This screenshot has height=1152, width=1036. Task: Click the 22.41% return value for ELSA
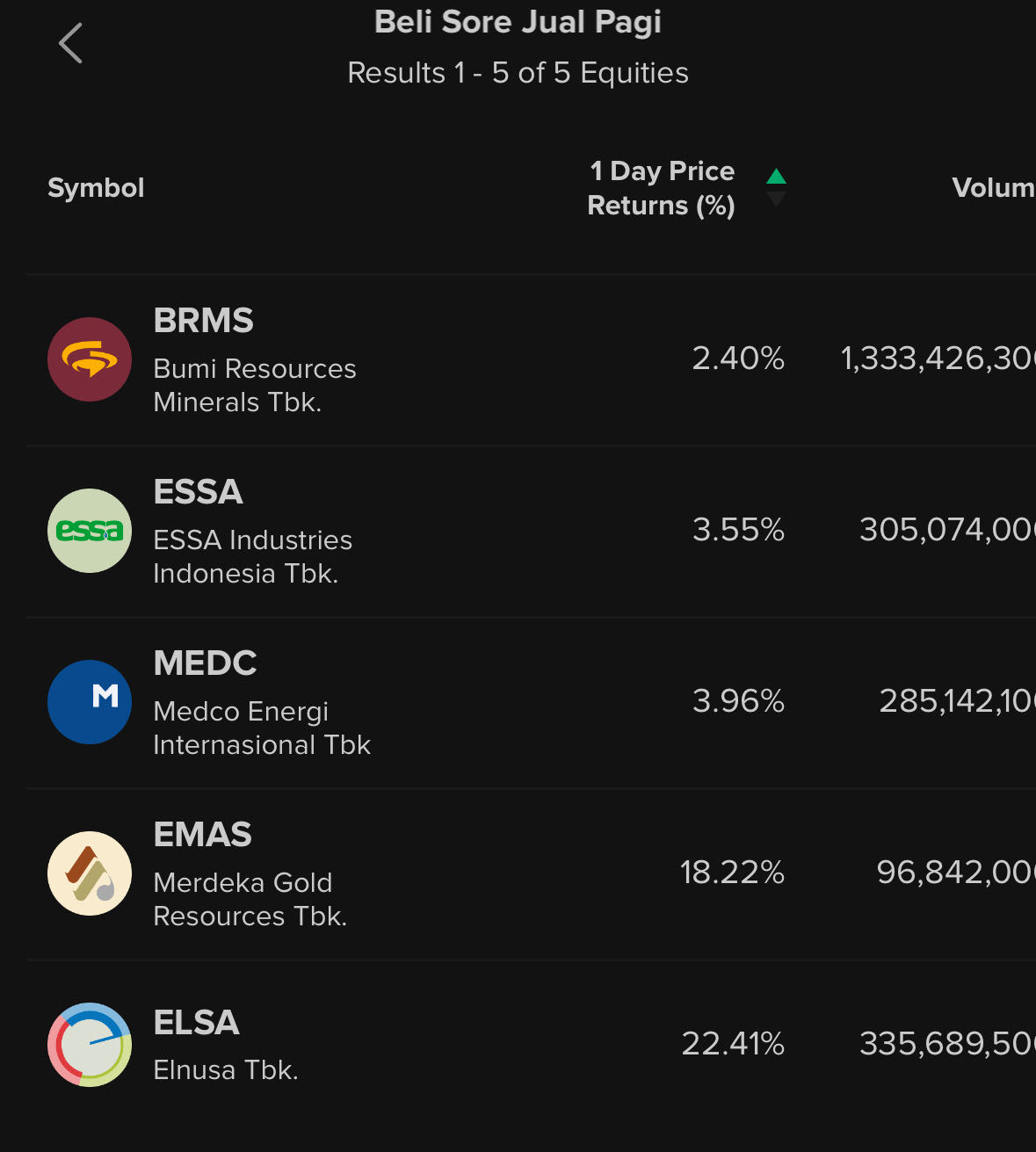coord(733,1044)
